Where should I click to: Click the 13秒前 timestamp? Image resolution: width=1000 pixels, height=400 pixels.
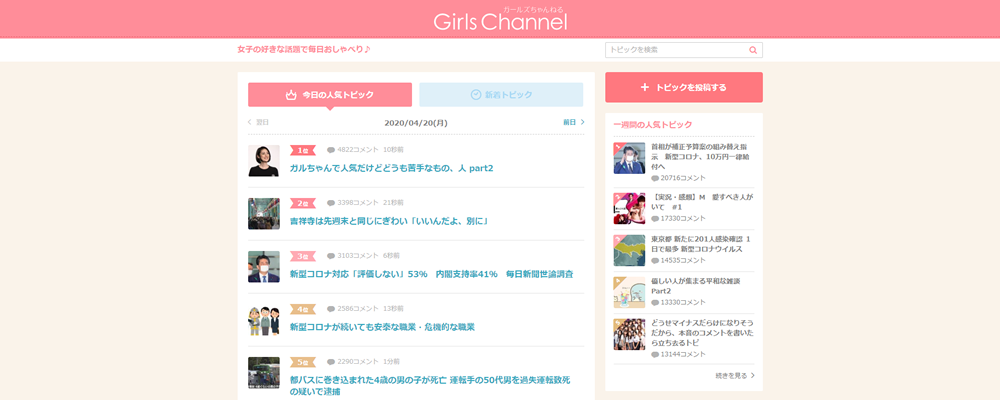[x=393, y=309]
